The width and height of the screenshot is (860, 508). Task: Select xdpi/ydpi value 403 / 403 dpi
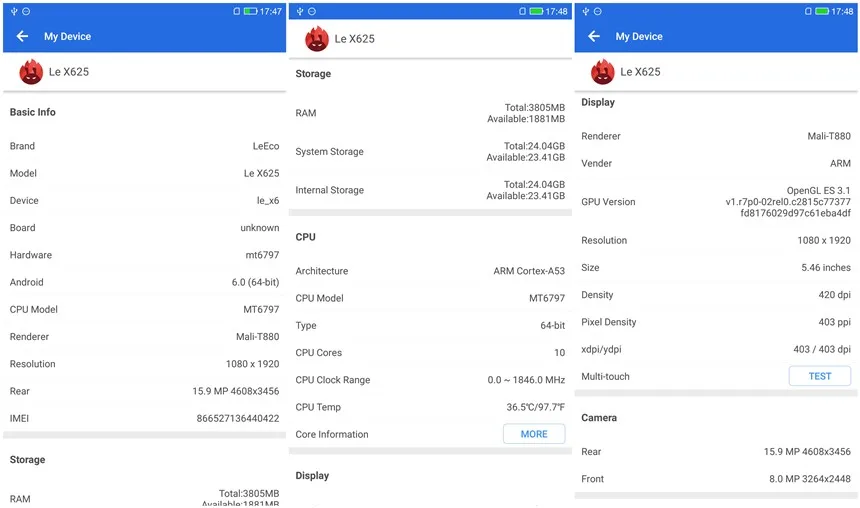pyautogui.click(x=822, y=349)
